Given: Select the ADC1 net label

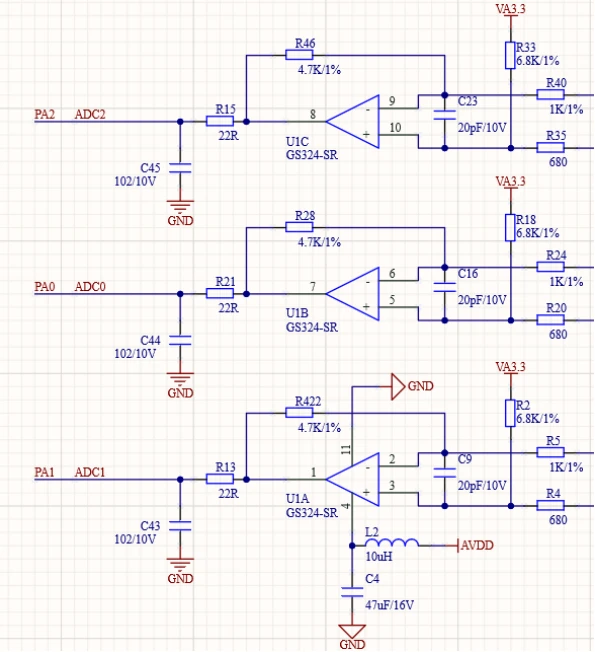Looking at the screenshot, I should tap(90, 472).
